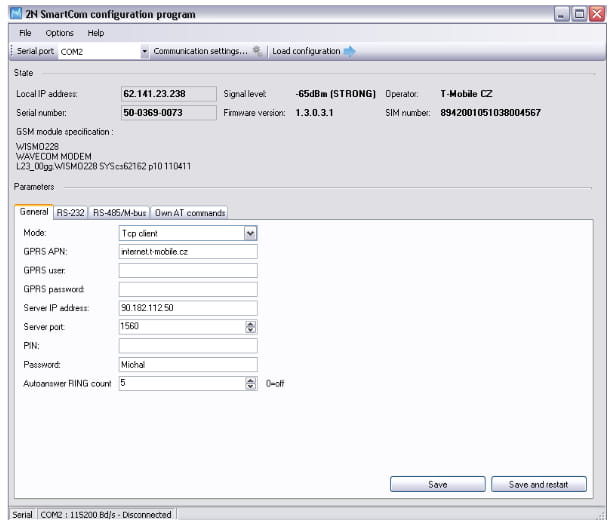The image size is (613, 523).
Task: Click the Serial status bar panel
Action: tap(22, 515)
